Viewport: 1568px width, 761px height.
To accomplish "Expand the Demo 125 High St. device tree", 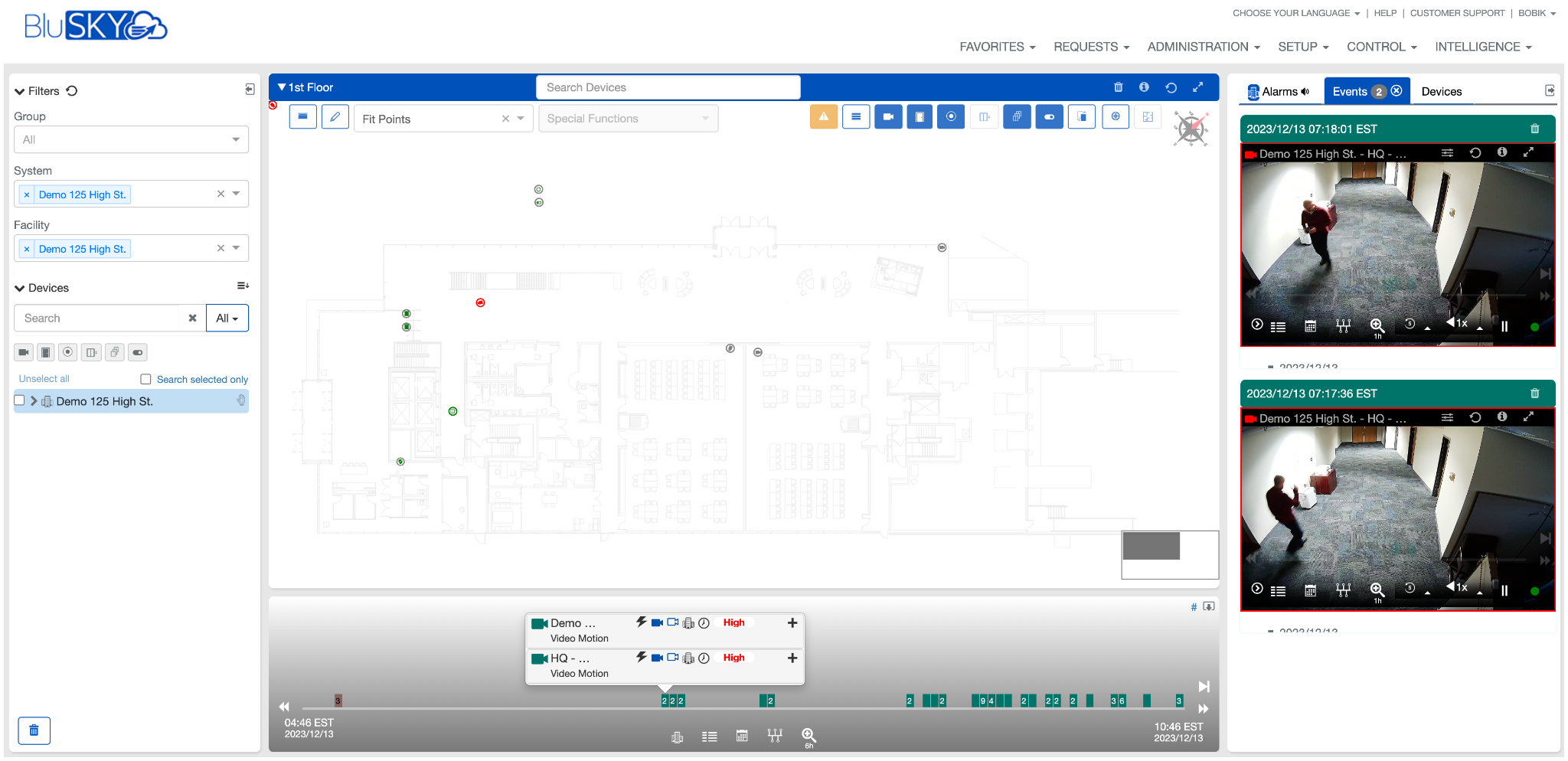I will click(34, 400).
